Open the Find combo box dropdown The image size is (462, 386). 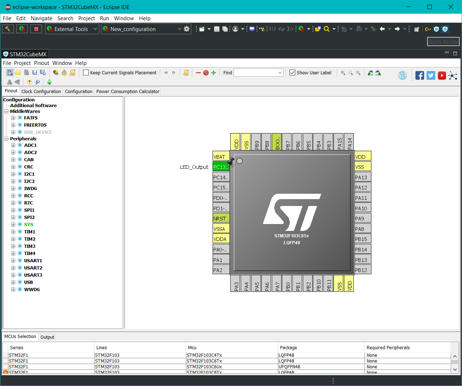tap(280, 73)
